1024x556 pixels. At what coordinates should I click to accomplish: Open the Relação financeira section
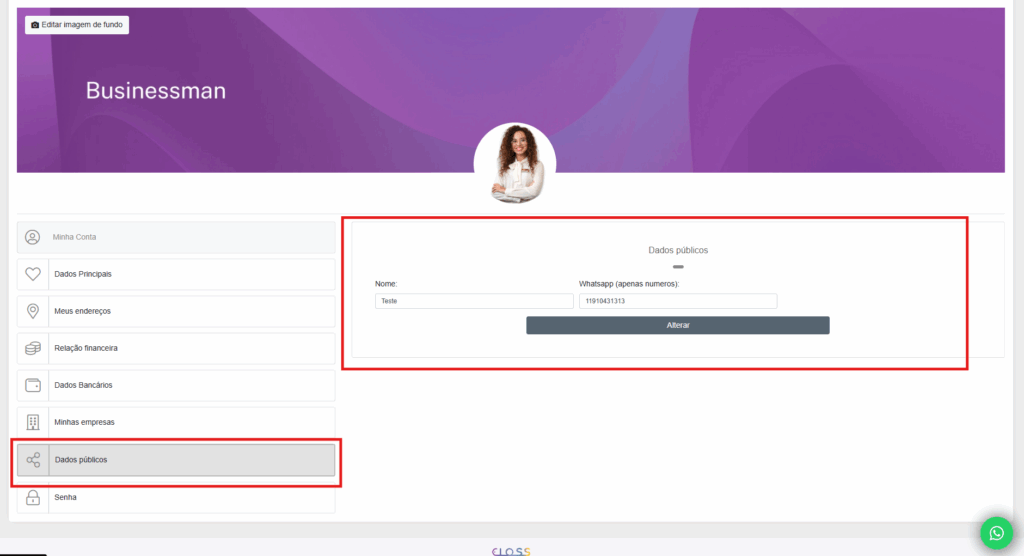(x=176, y=348)
